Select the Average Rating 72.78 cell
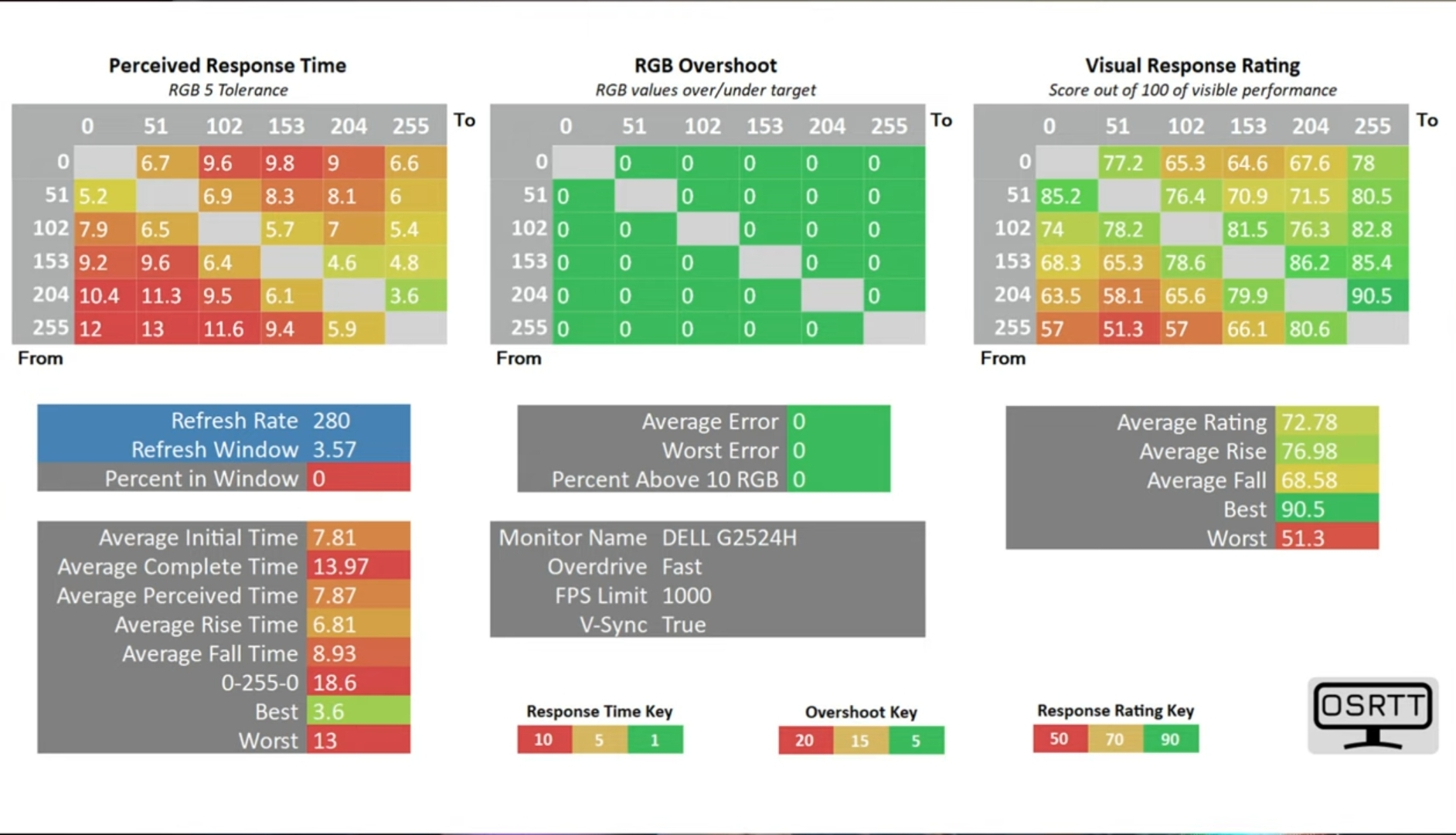This screenshot has height=835, width=1456. (1326, 421)
